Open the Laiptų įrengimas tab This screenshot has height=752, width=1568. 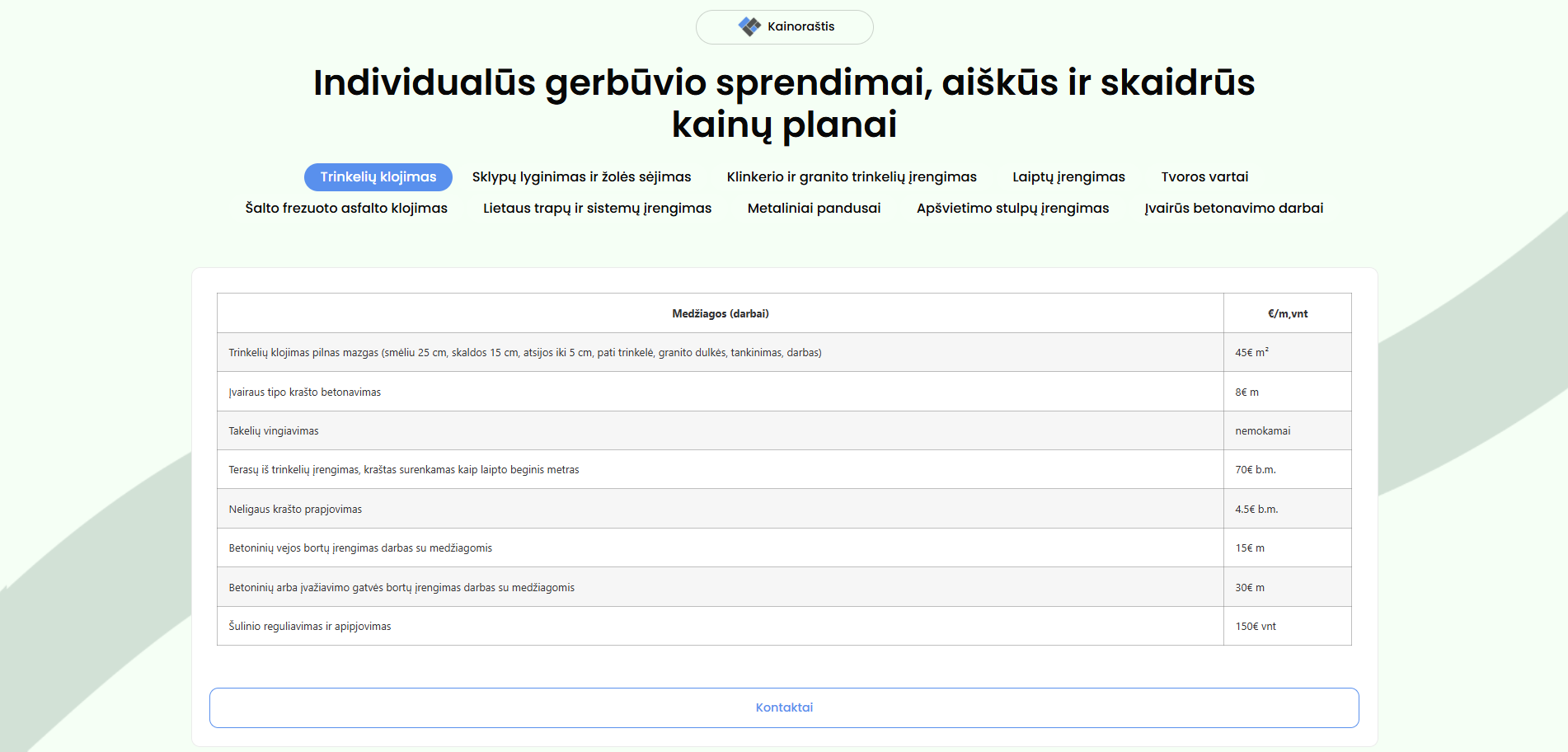pos(1068,177)
